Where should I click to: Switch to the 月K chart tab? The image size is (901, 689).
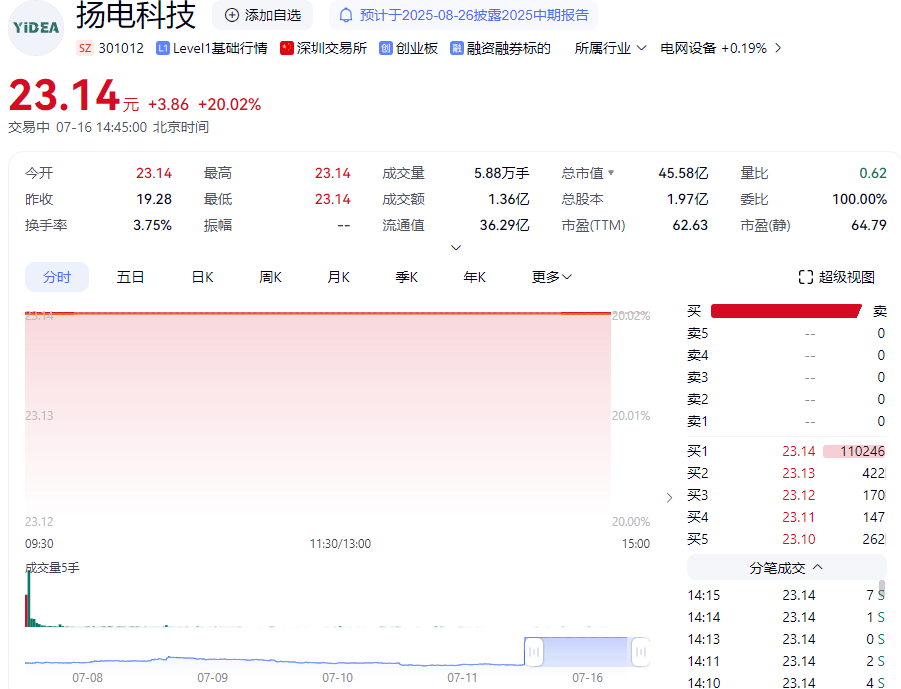[x=338, y=277]
